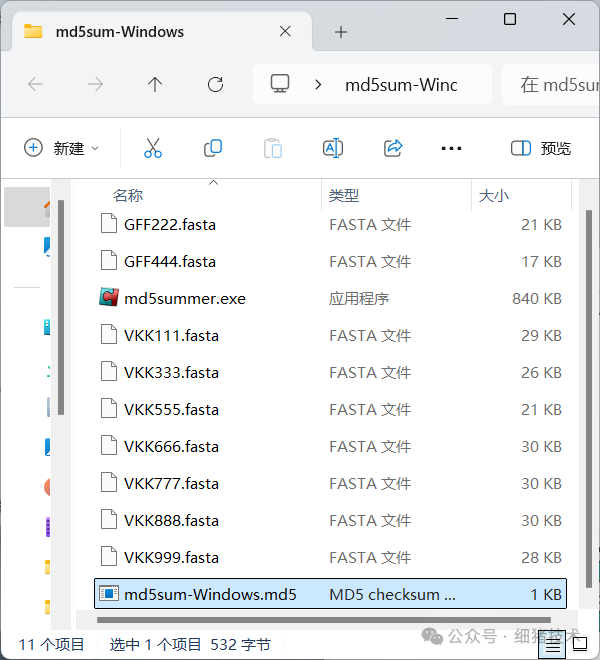Switch to details view in status bar
This screenshot has height=660, width=600.
550,647
